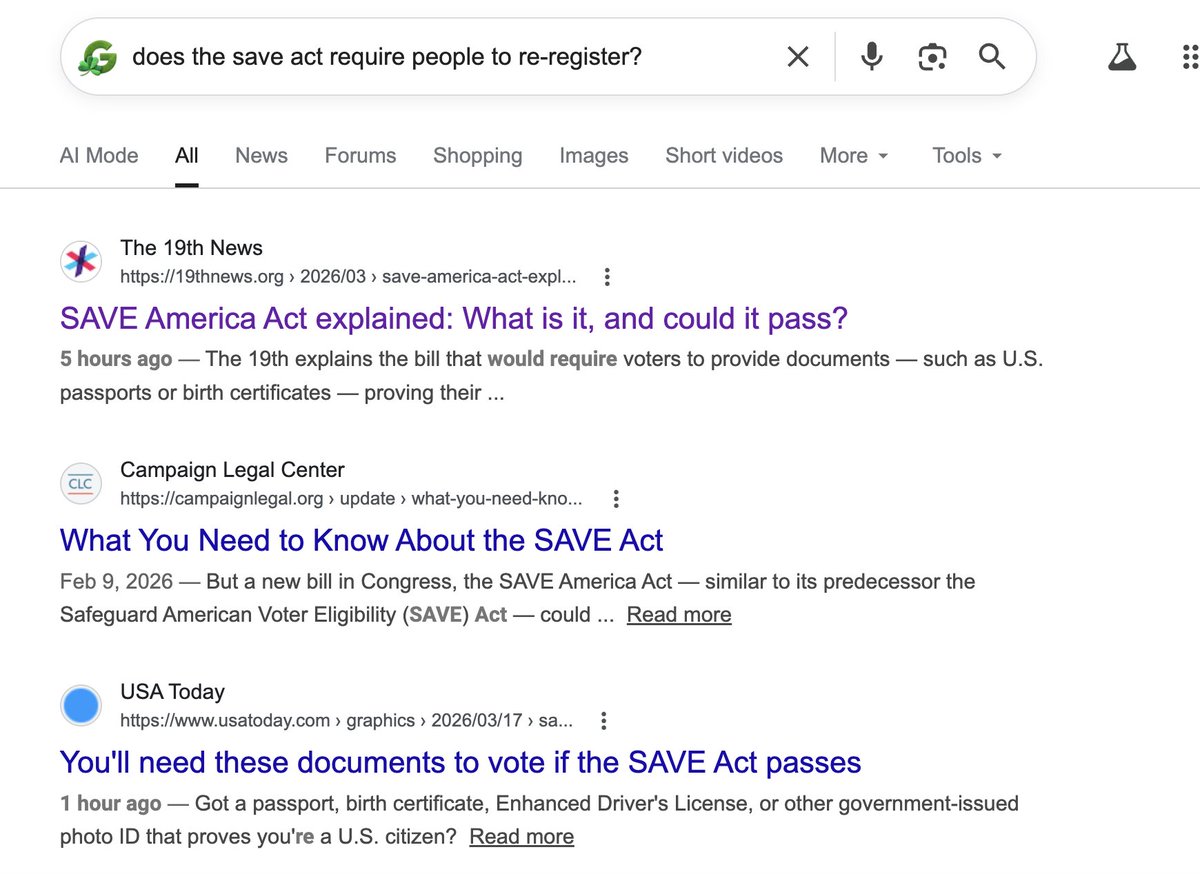This screenshot has height=874, width=1200.
Task: Switch to AI Mode tab
Action: pos(99,156)
